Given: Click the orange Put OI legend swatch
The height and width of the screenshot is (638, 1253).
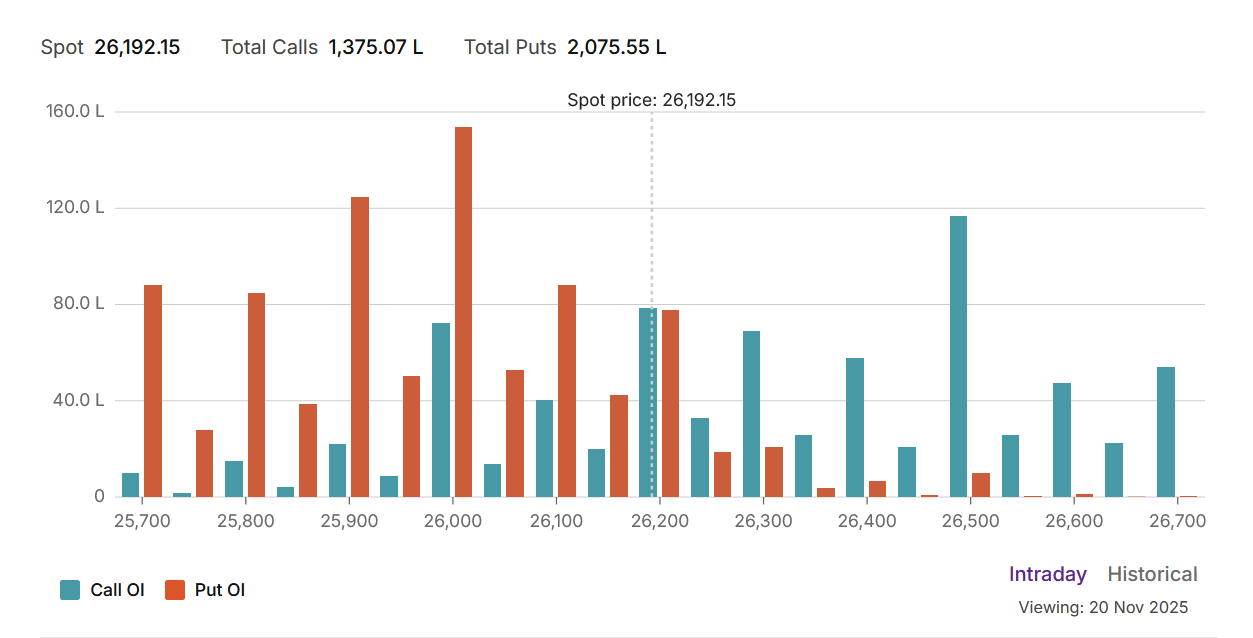Looking at the screenshot, I should click(x=175, y=590).
